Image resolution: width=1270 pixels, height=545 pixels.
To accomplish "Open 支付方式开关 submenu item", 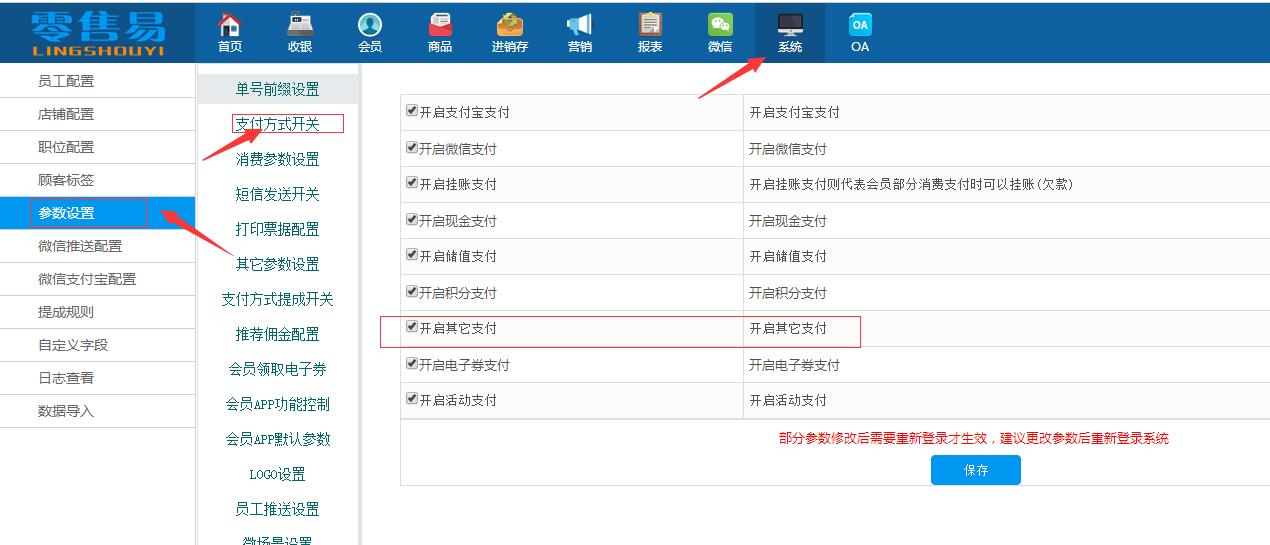I will 277,124.
